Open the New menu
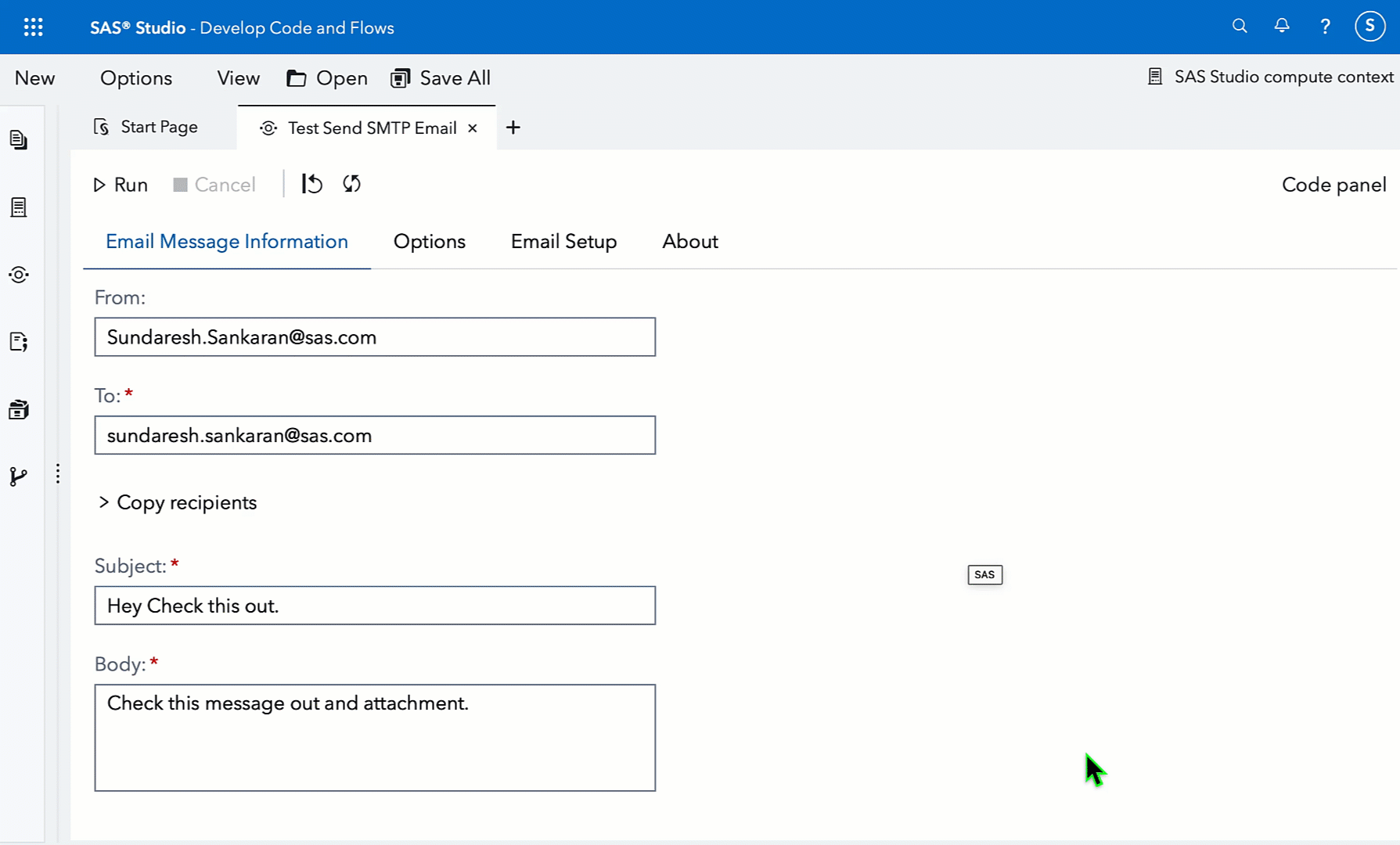 click(34, 78)
